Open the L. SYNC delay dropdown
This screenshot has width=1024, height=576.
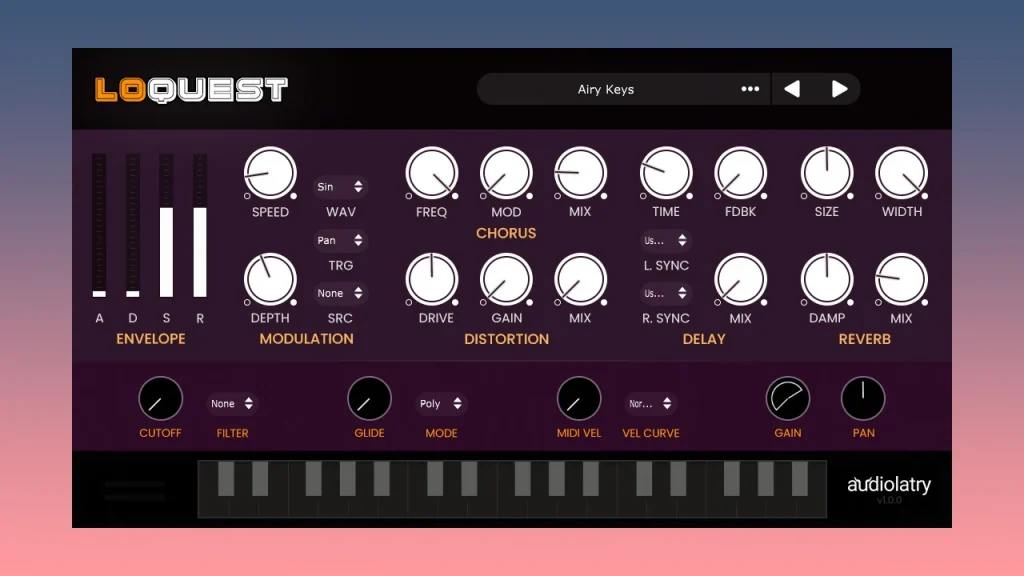point(665,240)
